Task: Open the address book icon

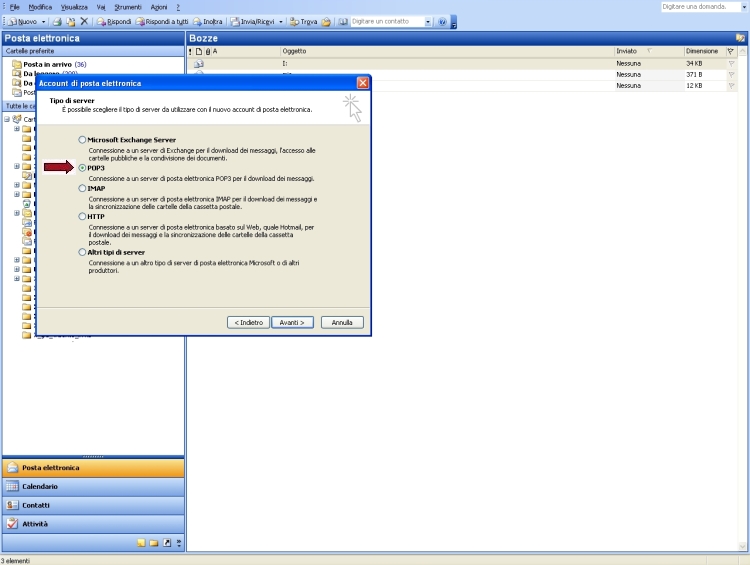Action: pyautogui.click(x=343, y=22)
